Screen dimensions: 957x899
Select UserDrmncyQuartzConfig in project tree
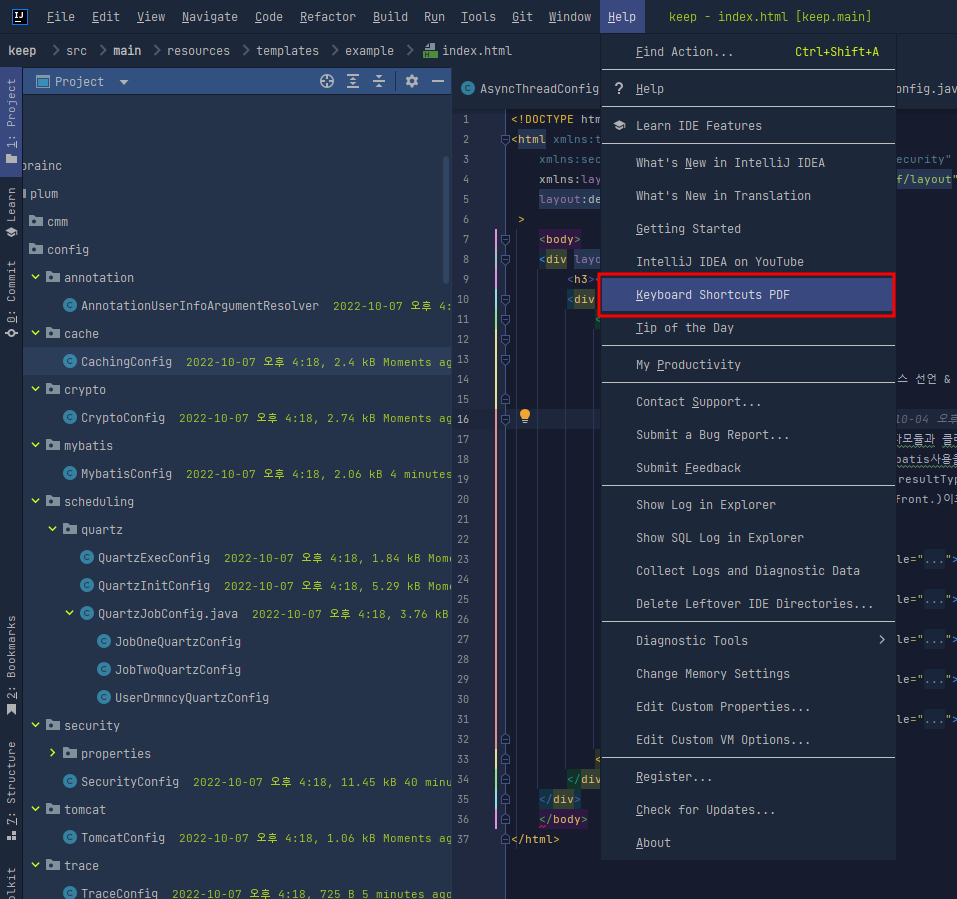[x=192, y=698]
